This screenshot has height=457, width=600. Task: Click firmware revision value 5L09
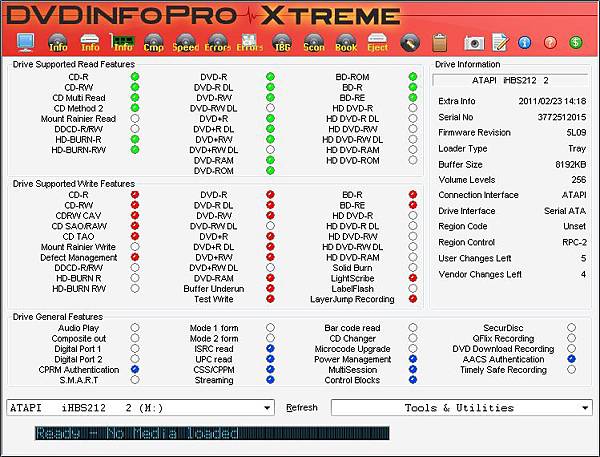(x=576, y=132)
